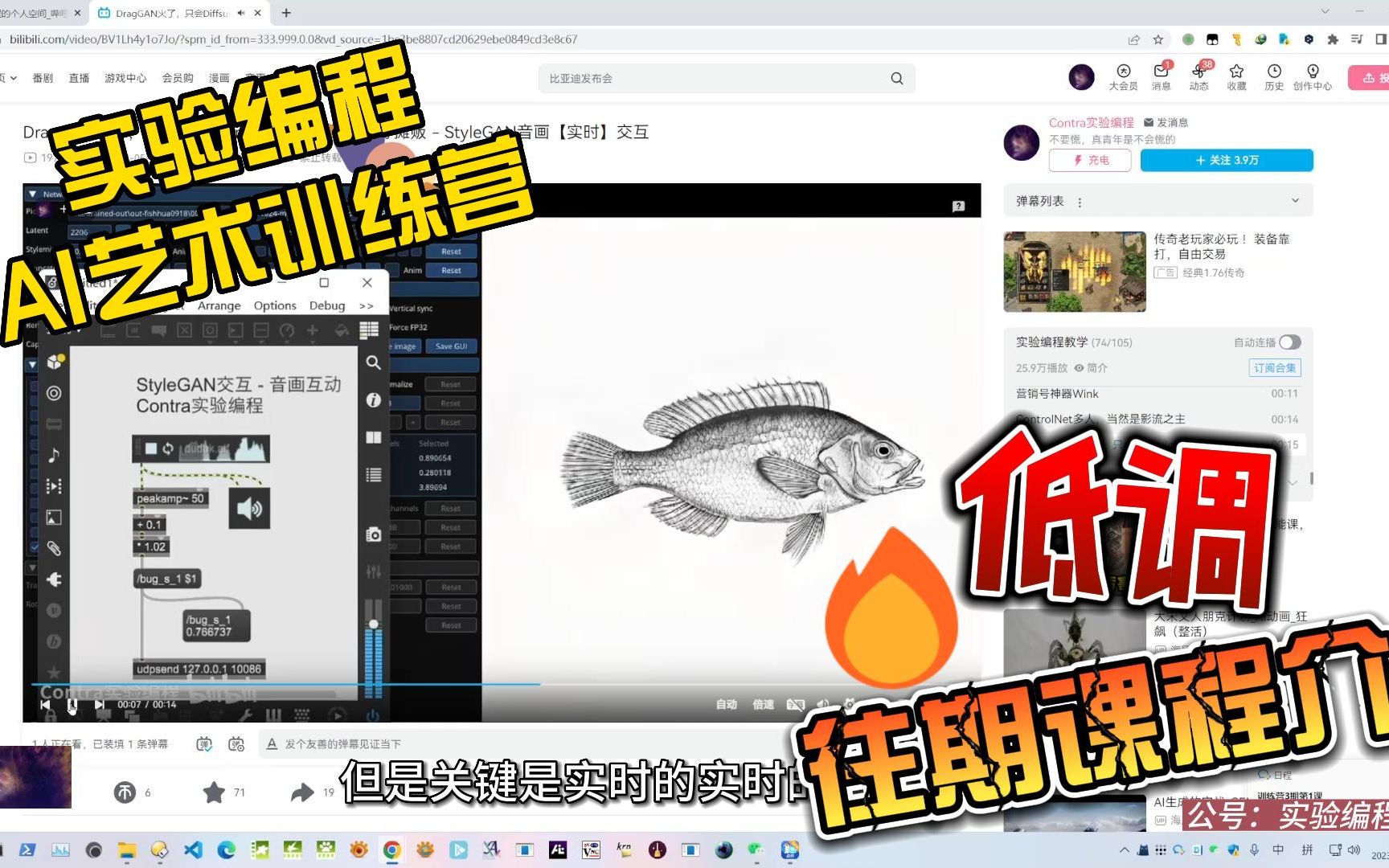Open 游戏中心 in Bilibili navigation
This screenshot has height=868, width=1389.
tap(125, 78)
